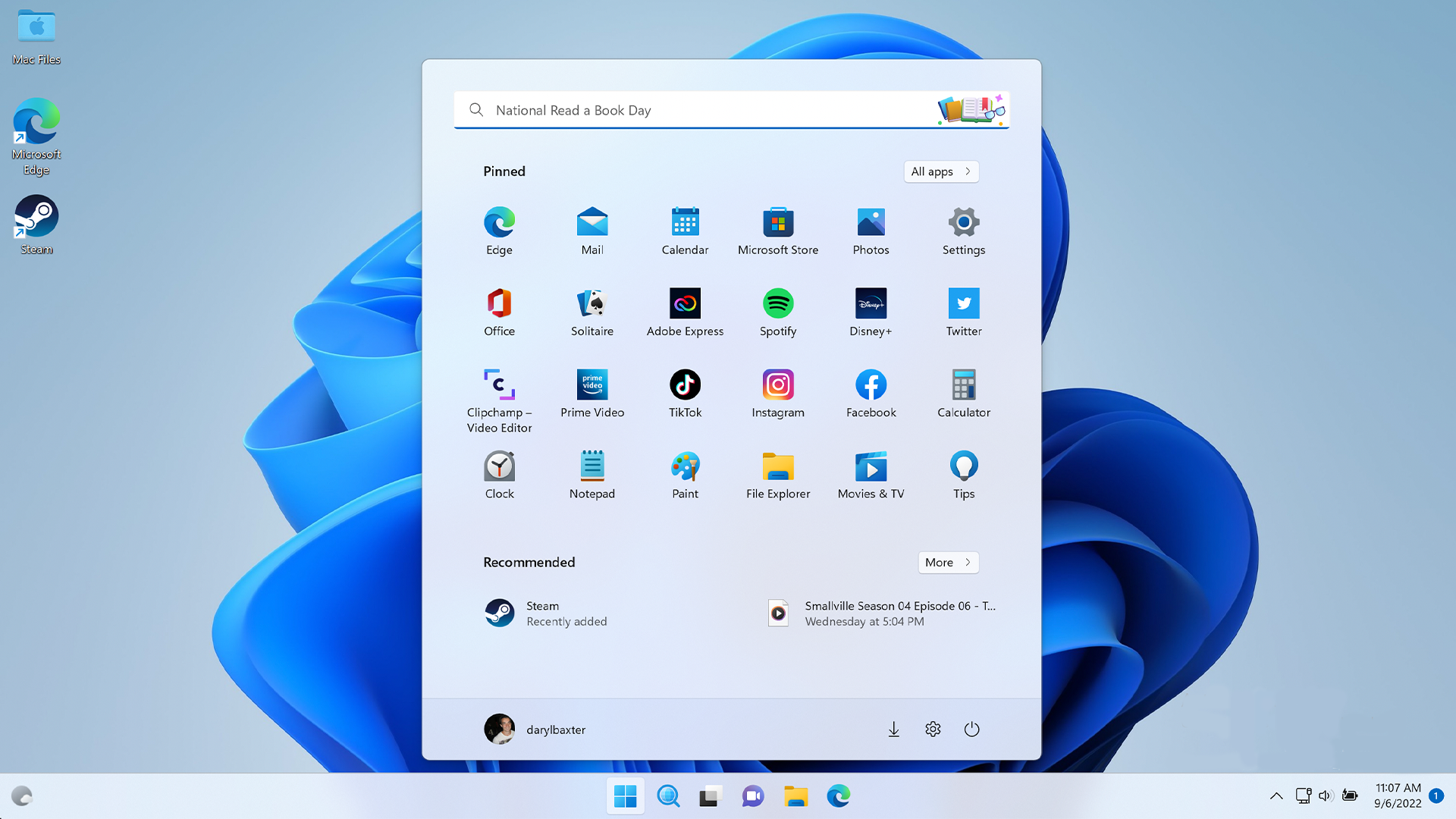Launch Adobe Express tool

[x=685, y=303]
